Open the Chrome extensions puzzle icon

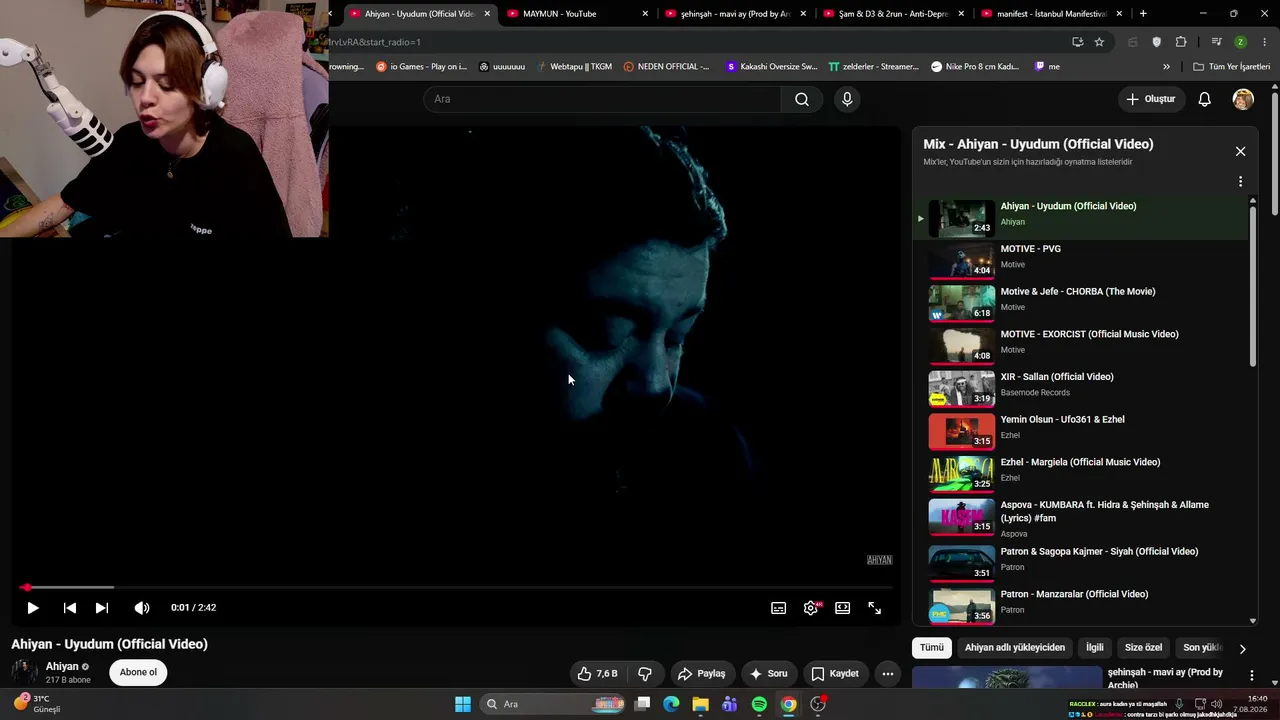click(1181, 42)
